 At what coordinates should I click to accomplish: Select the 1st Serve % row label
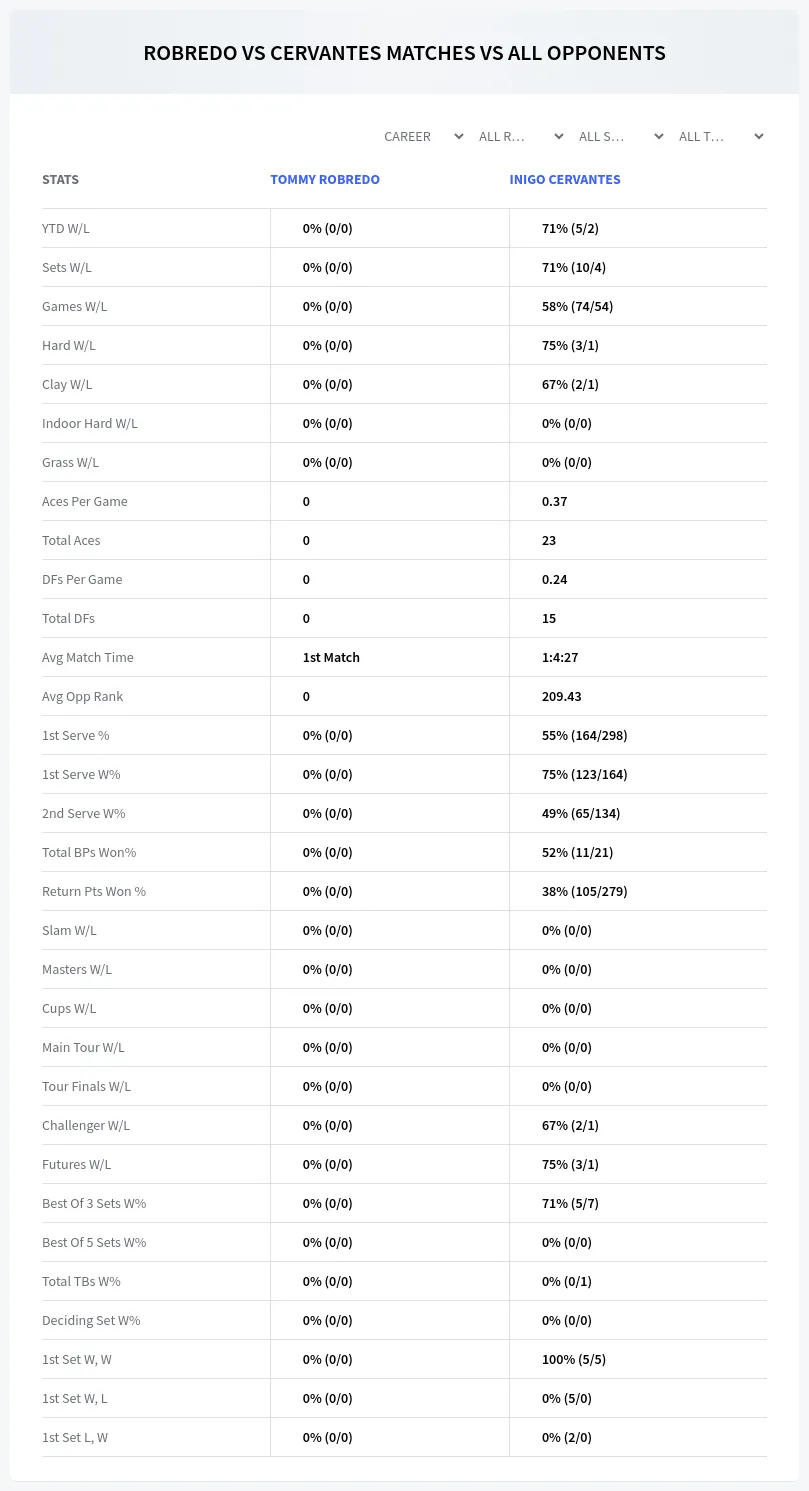(76, 735)
